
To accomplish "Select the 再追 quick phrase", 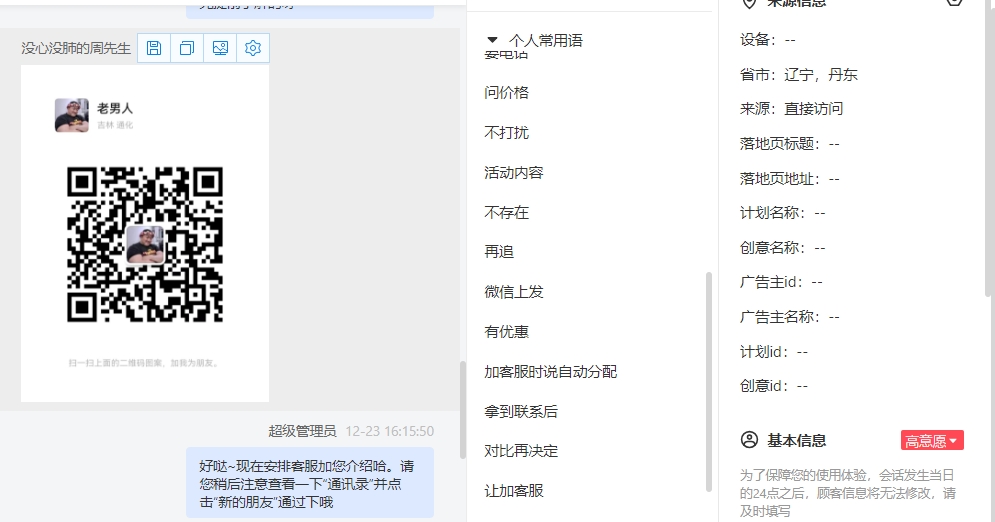I will click(x=499, y=252).
